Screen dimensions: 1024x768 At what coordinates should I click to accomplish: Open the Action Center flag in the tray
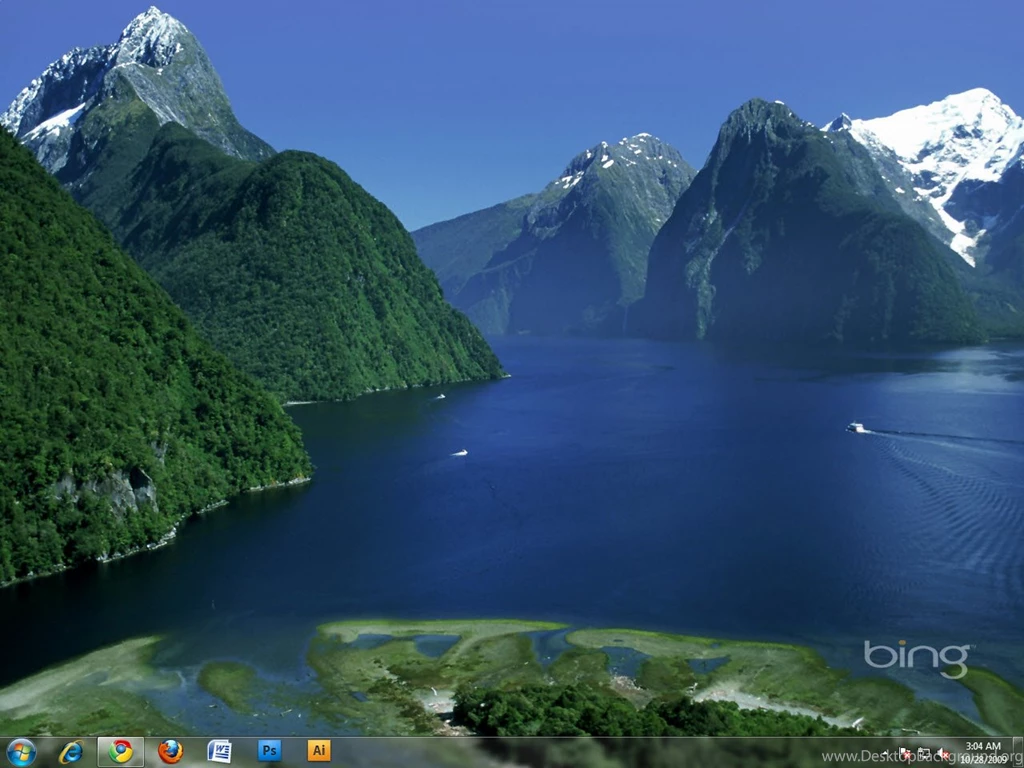(905, 752)
